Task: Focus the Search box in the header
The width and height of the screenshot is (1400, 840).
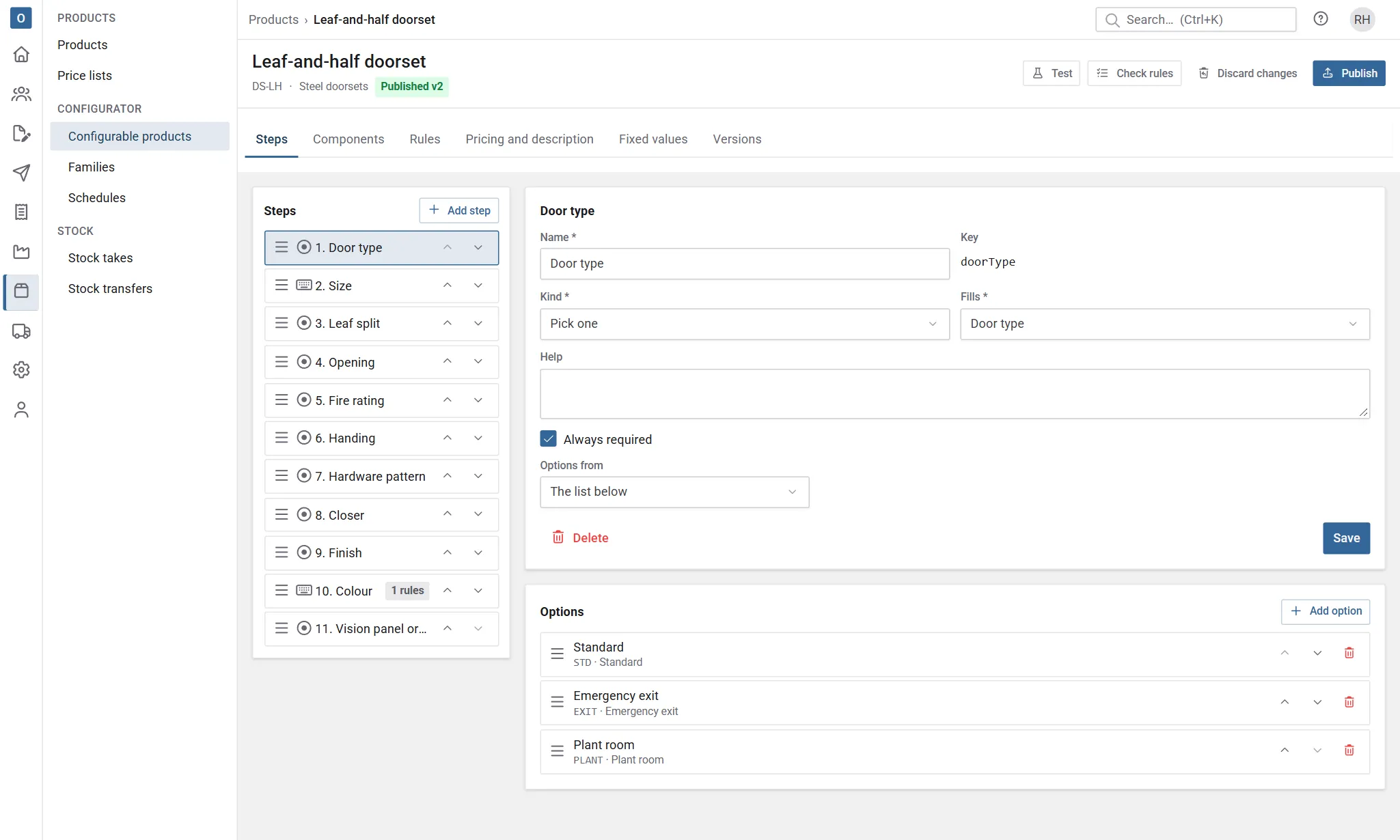Action: (x=1196, y=20)
